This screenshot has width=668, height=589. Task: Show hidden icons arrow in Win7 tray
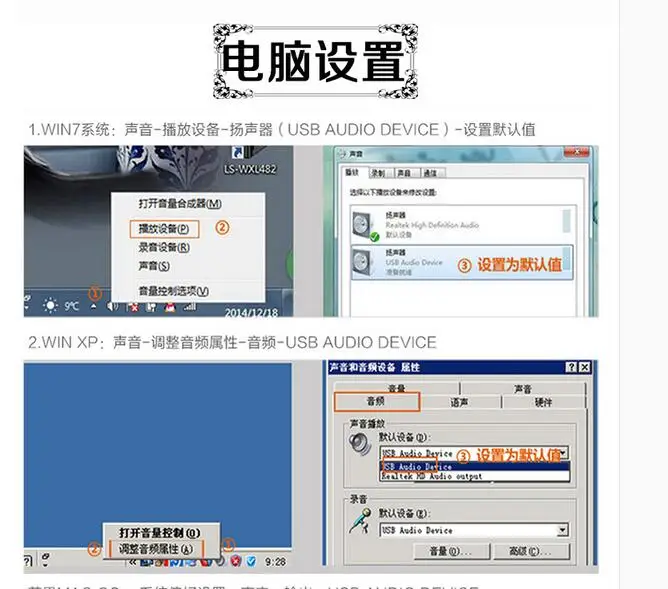click(x=94, y=306)
